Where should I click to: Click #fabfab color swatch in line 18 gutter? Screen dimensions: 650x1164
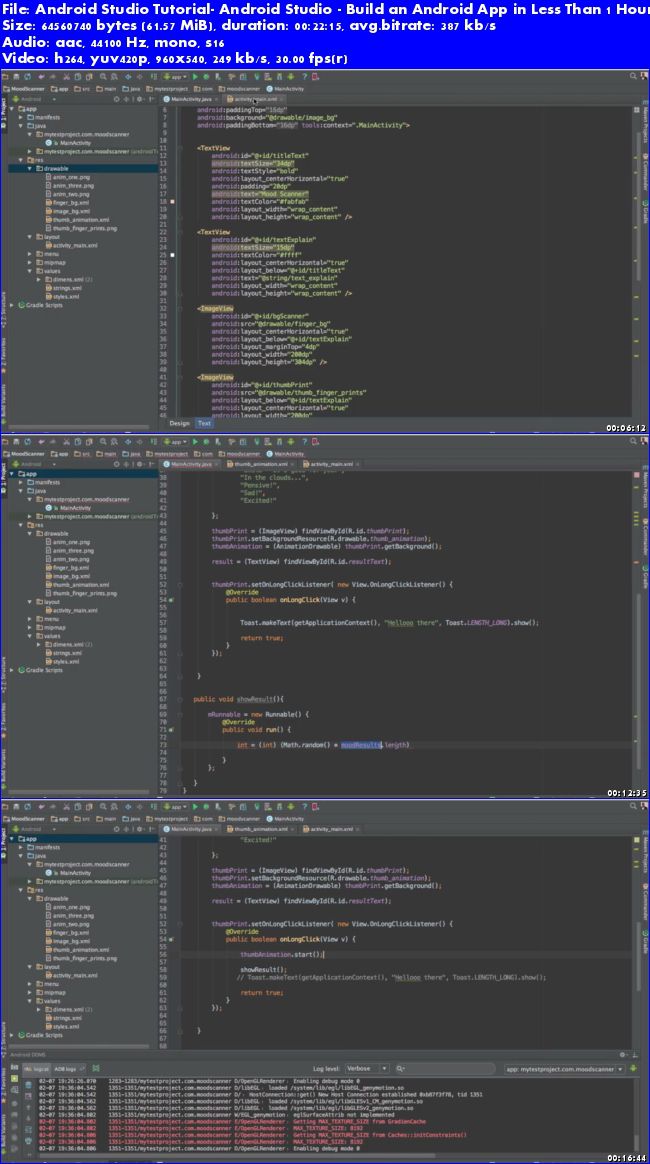coord(173,201)
